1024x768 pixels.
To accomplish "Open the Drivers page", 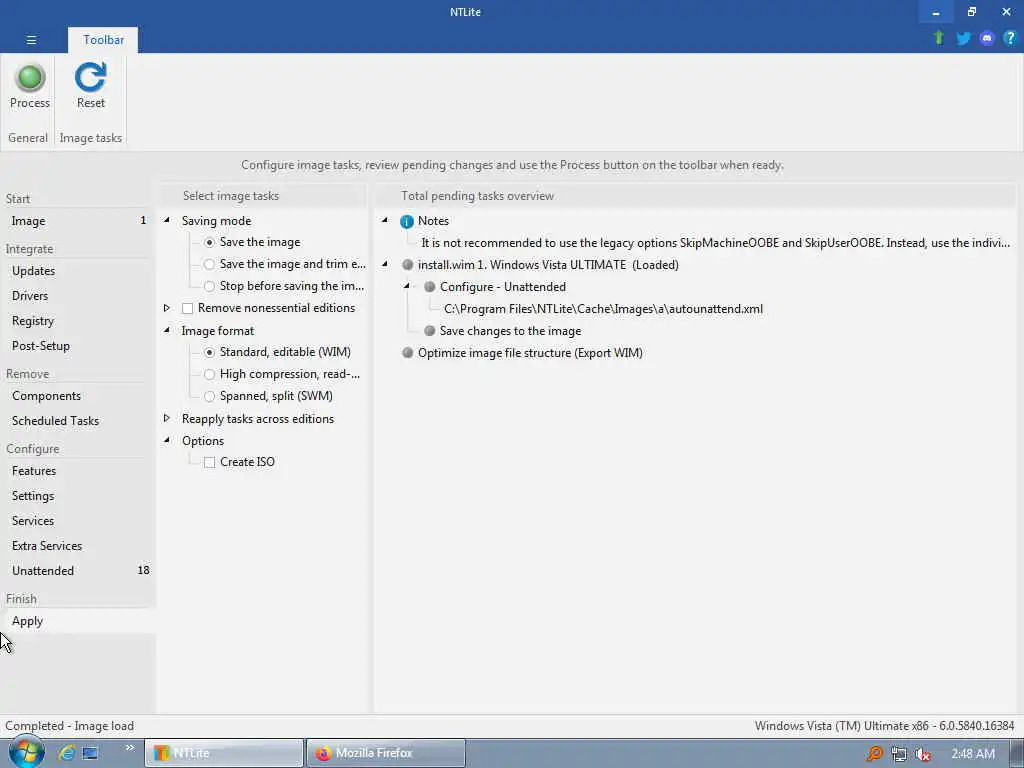I will pos(78,296).
